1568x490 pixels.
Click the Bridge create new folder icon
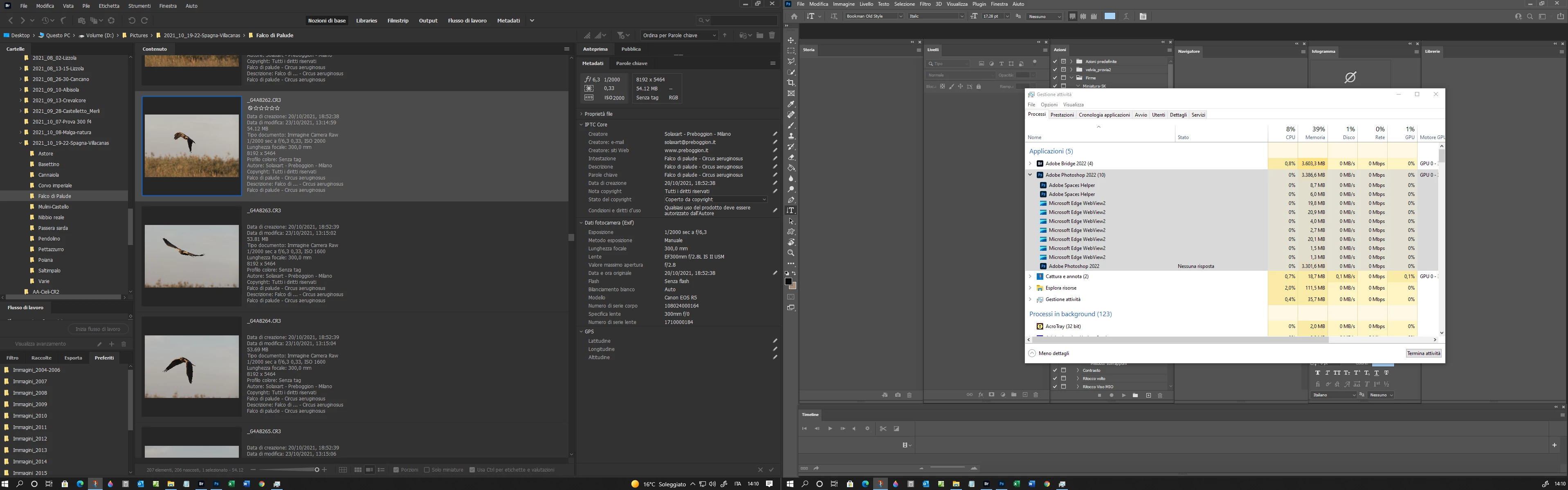tap(759, 36)
